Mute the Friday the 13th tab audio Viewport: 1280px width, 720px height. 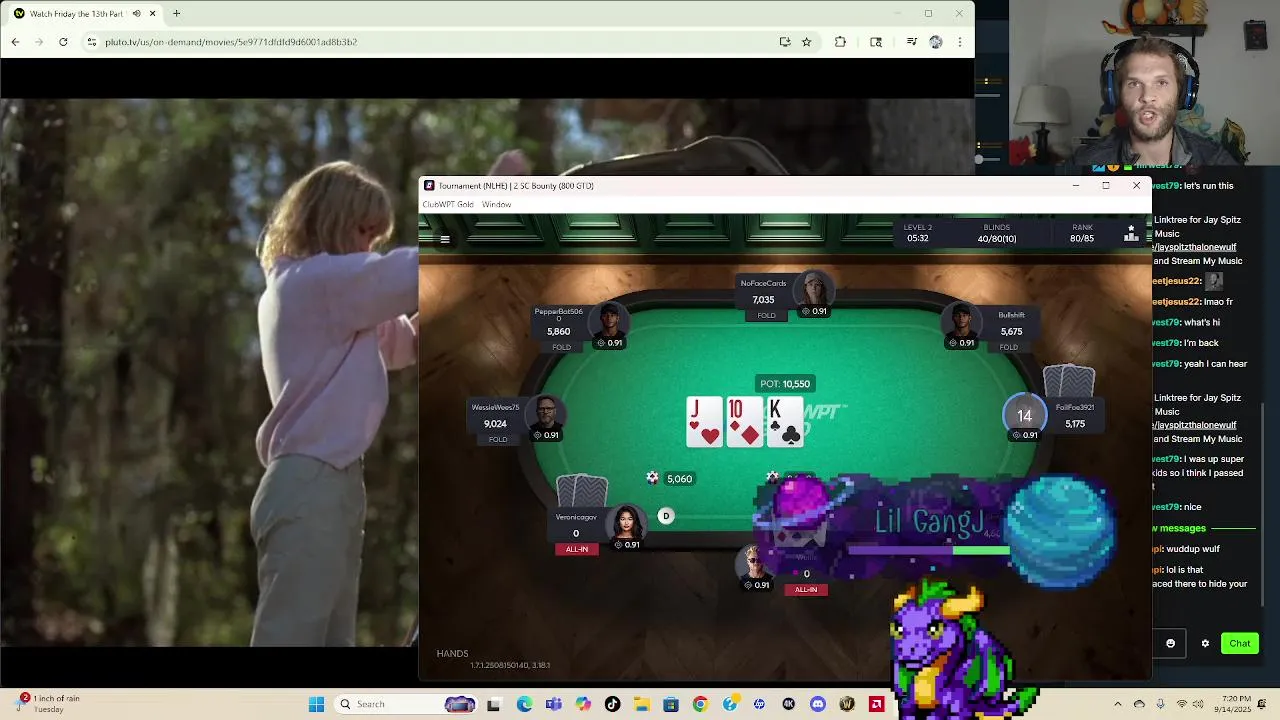tap(136, 14)
